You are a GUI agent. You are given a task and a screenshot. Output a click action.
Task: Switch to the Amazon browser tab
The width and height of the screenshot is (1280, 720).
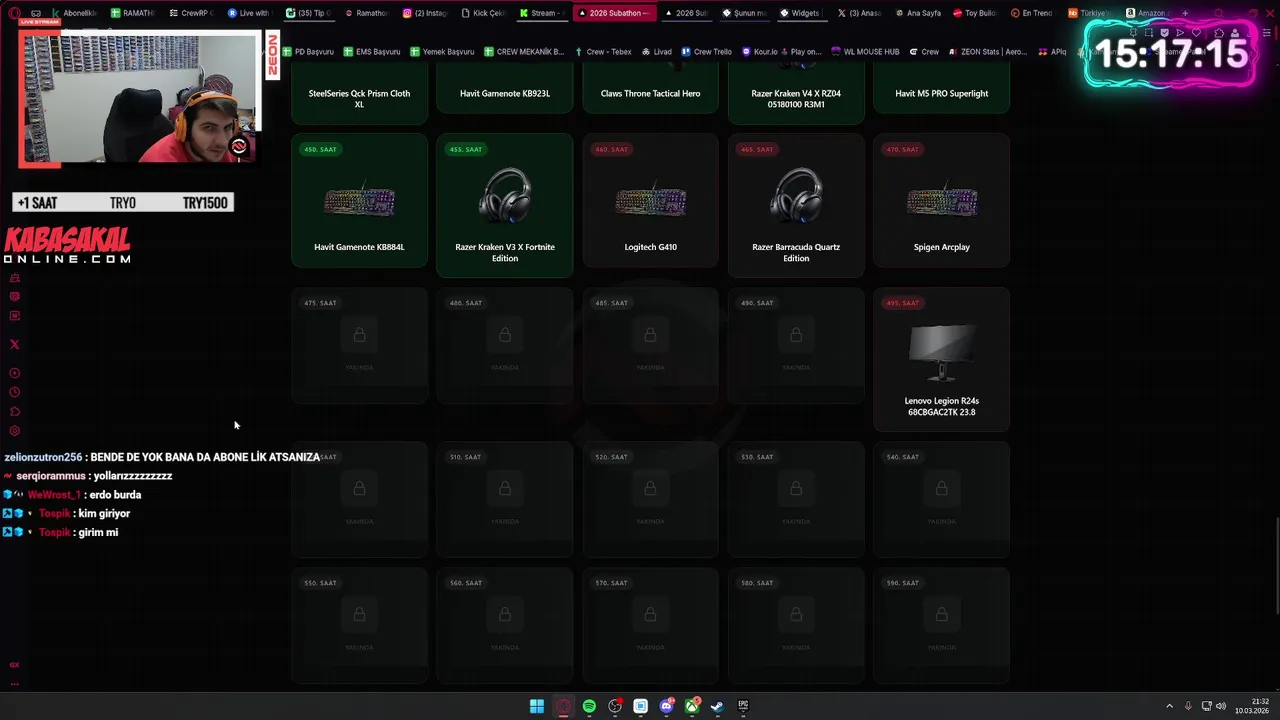pos(1146,13)
